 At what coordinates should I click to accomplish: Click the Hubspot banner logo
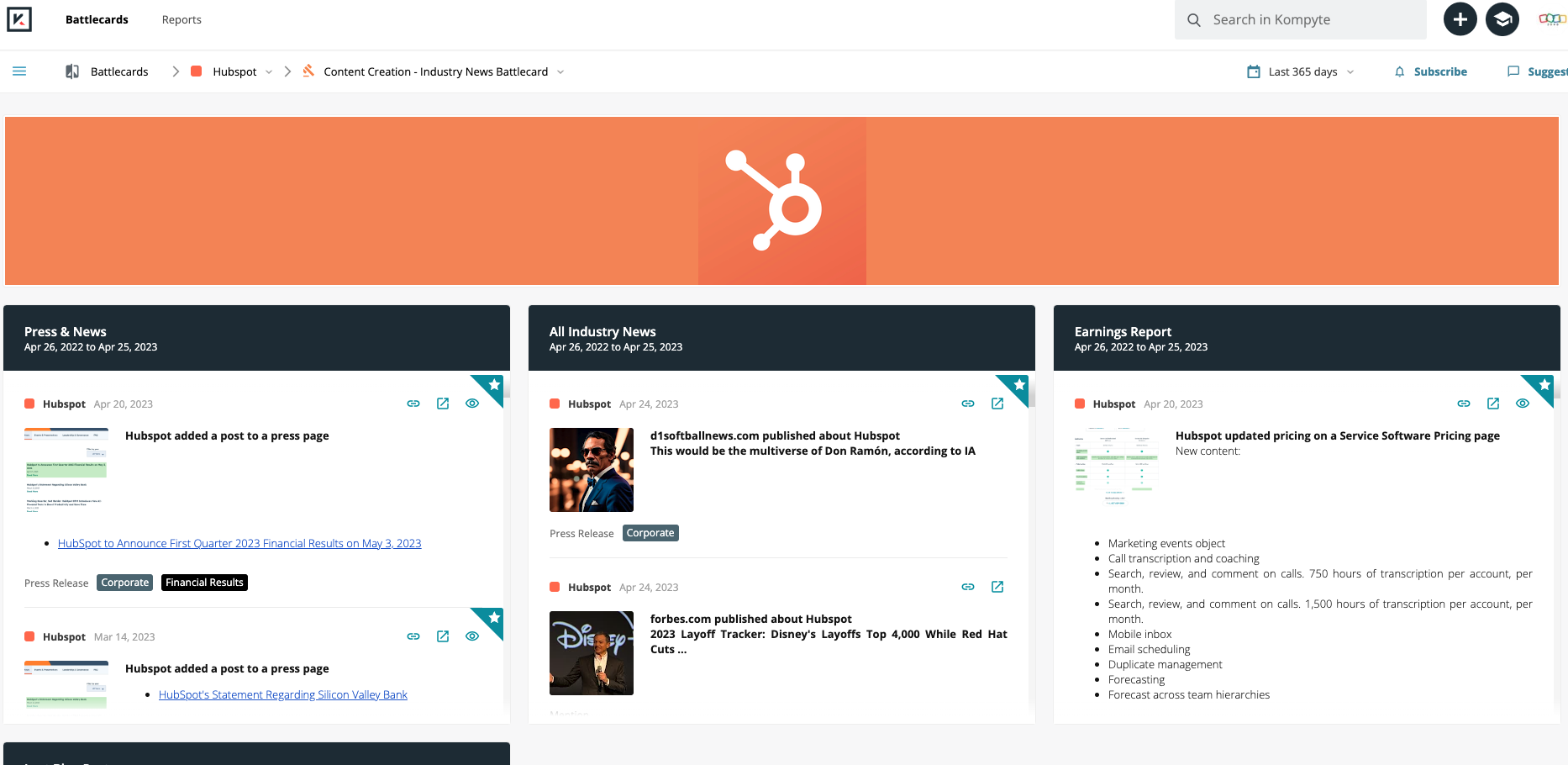(781, 200)
